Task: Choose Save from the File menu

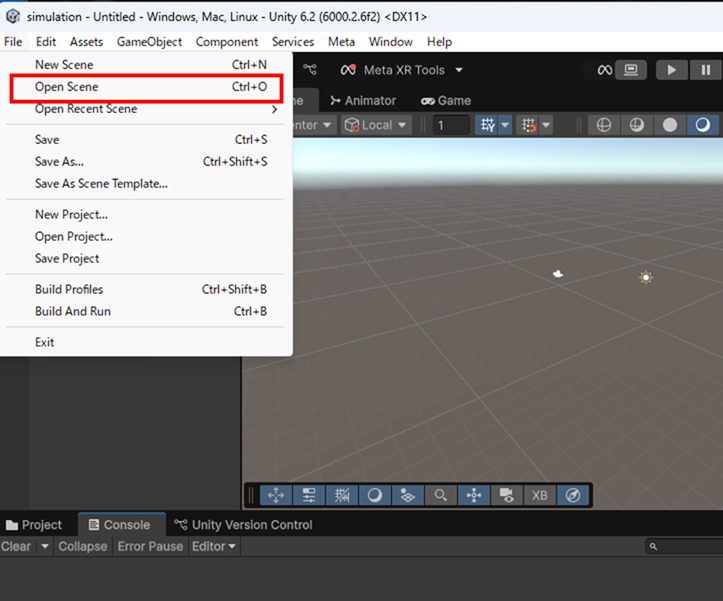Action: [x=147, y=139]
